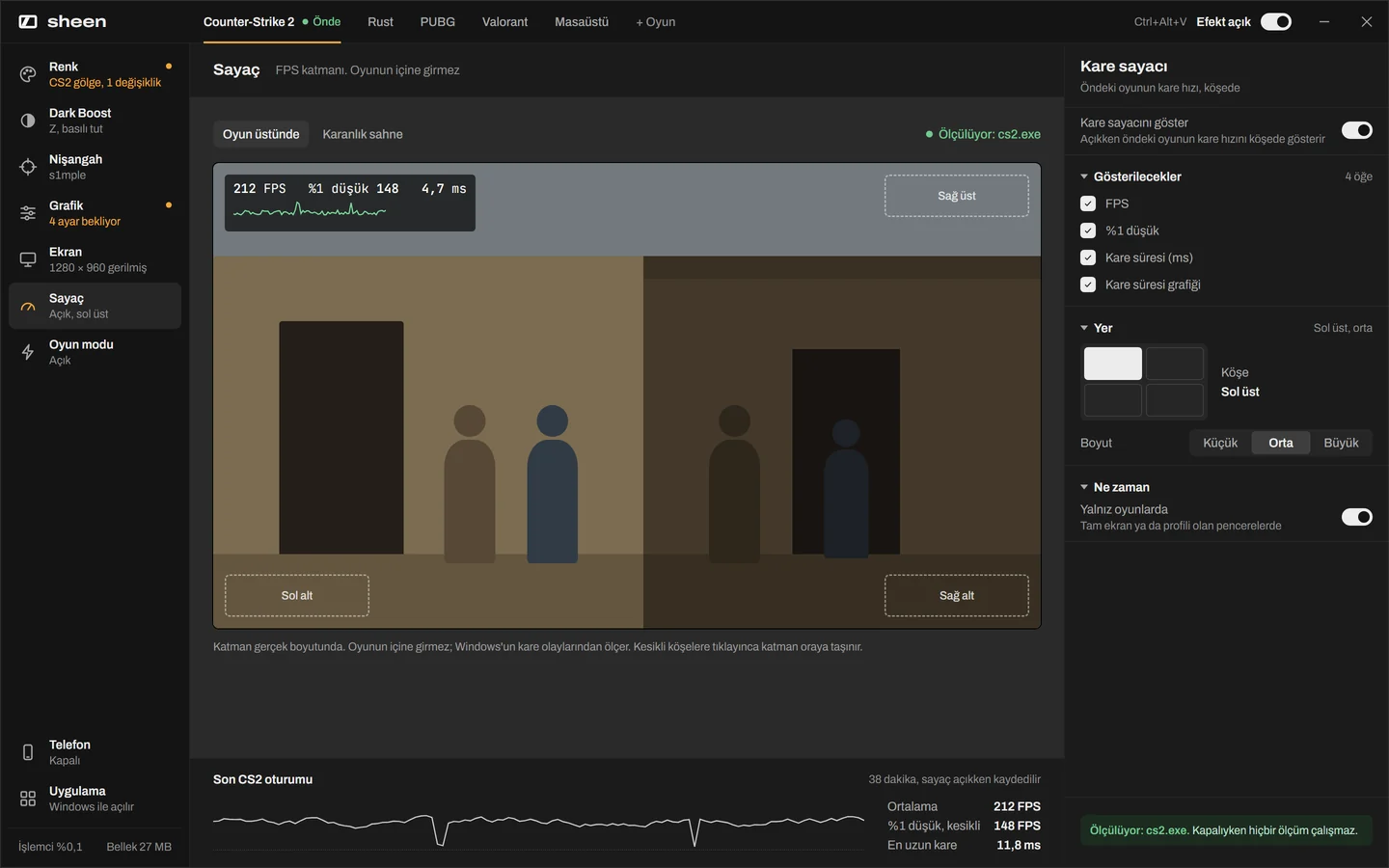Turn off Kare sayacını göster switch
The height and width of the screenshot is (868, 1389).
tap(1357, 130)
